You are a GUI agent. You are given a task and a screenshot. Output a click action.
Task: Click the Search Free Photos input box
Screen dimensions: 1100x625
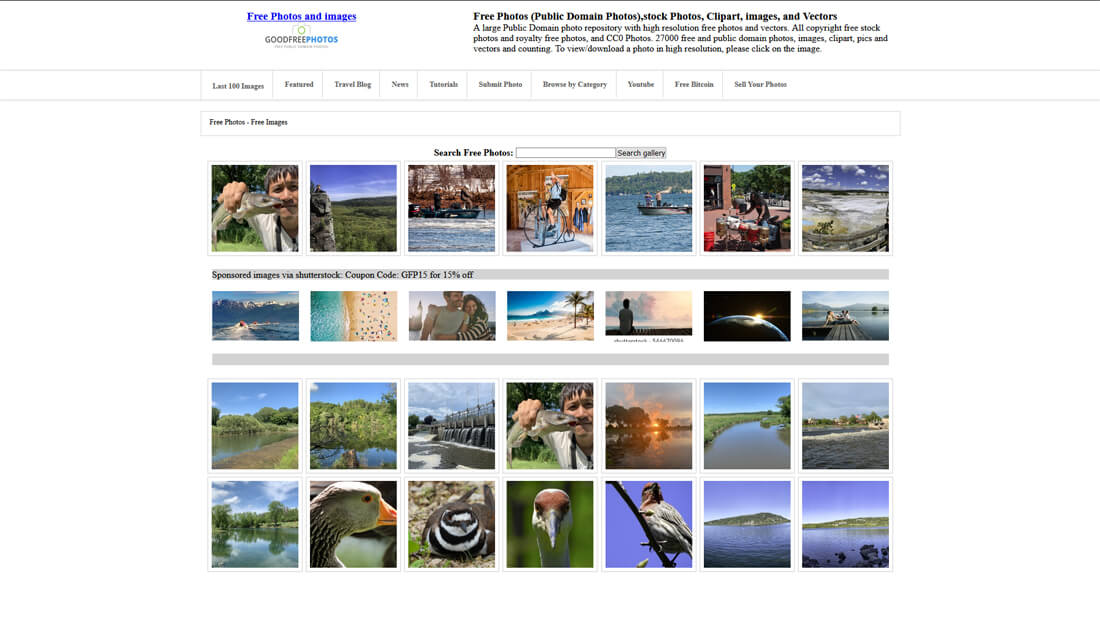click(565, 152)
